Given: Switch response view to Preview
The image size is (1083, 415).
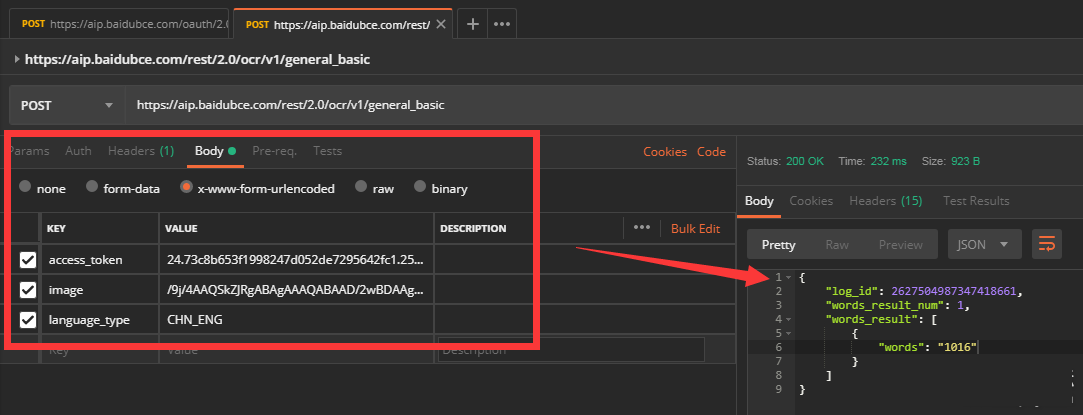Looking at the screenshot, I should (x=901, y=244).
